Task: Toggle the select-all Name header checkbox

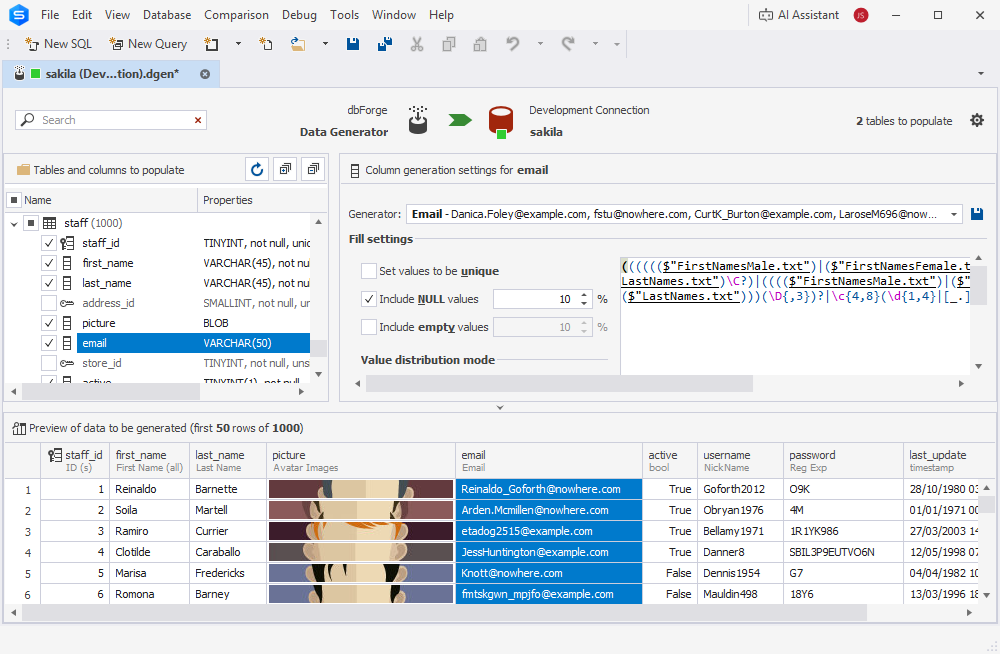Action: pos(14,200)
